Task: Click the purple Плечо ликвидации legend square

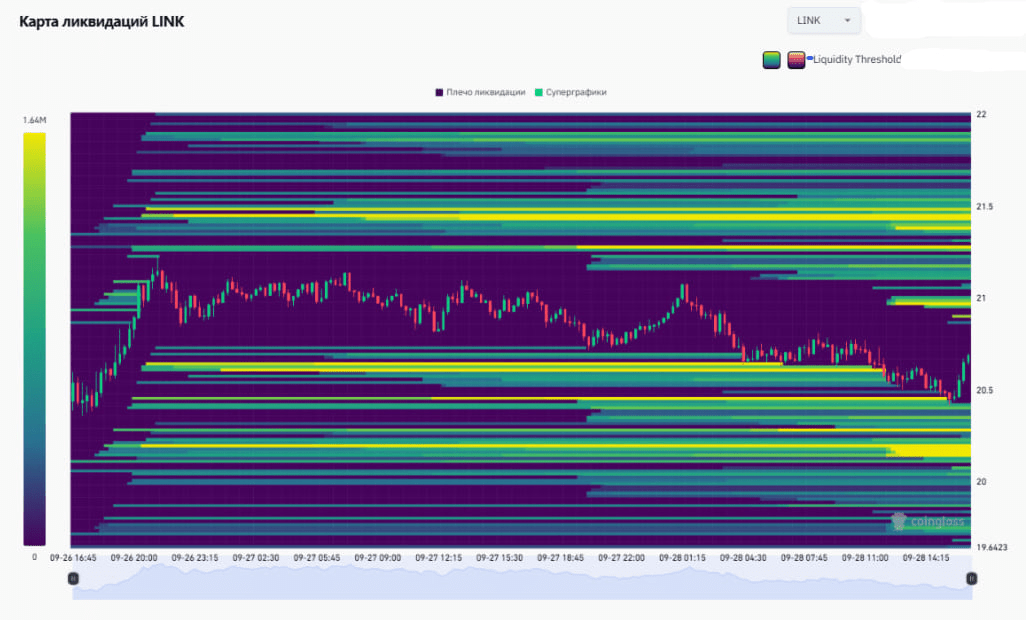Action: coord(439,92)
